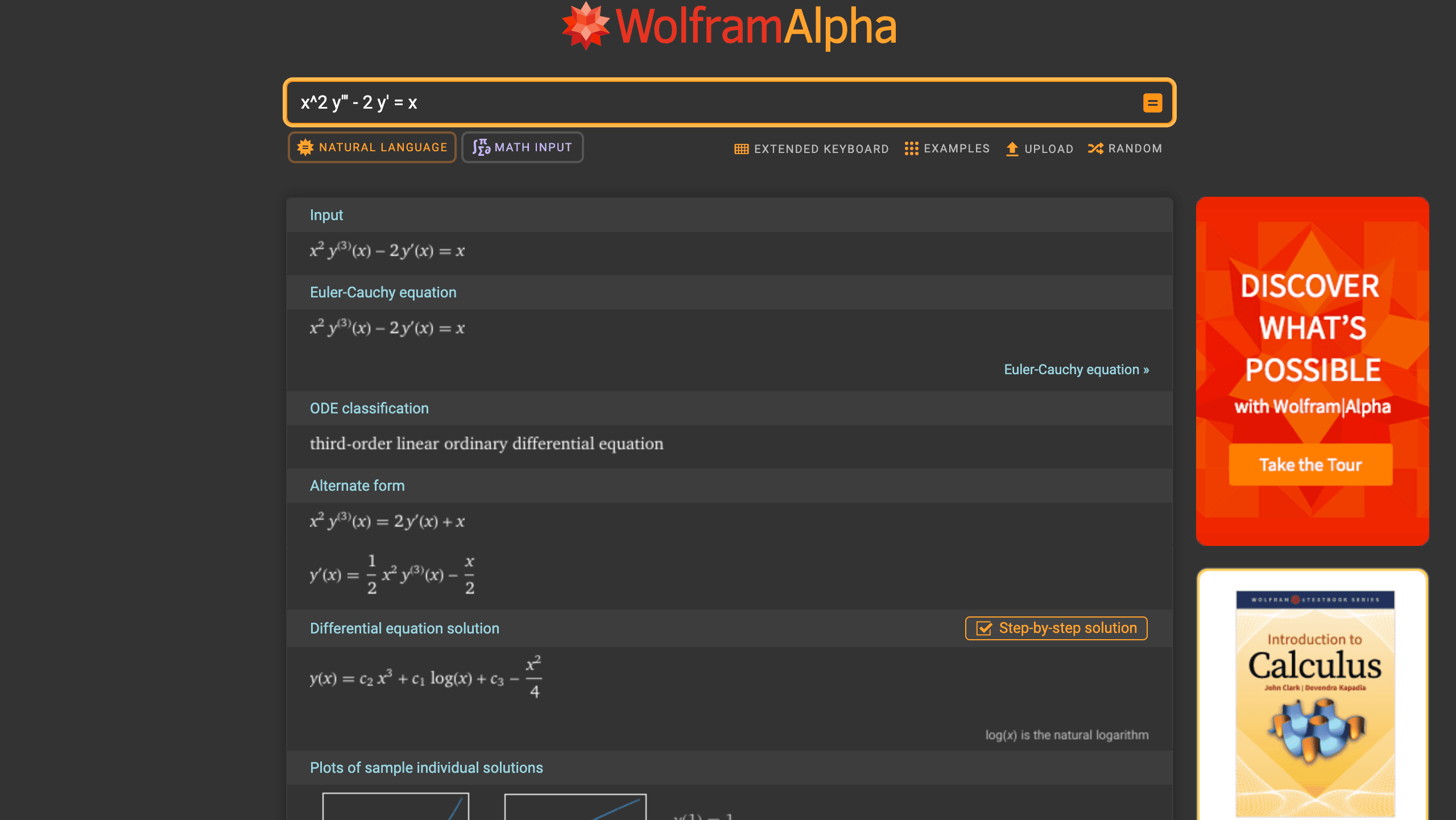Click the Take the Tour button
The image size is (1456, 820).
(x=1310, y=465)
